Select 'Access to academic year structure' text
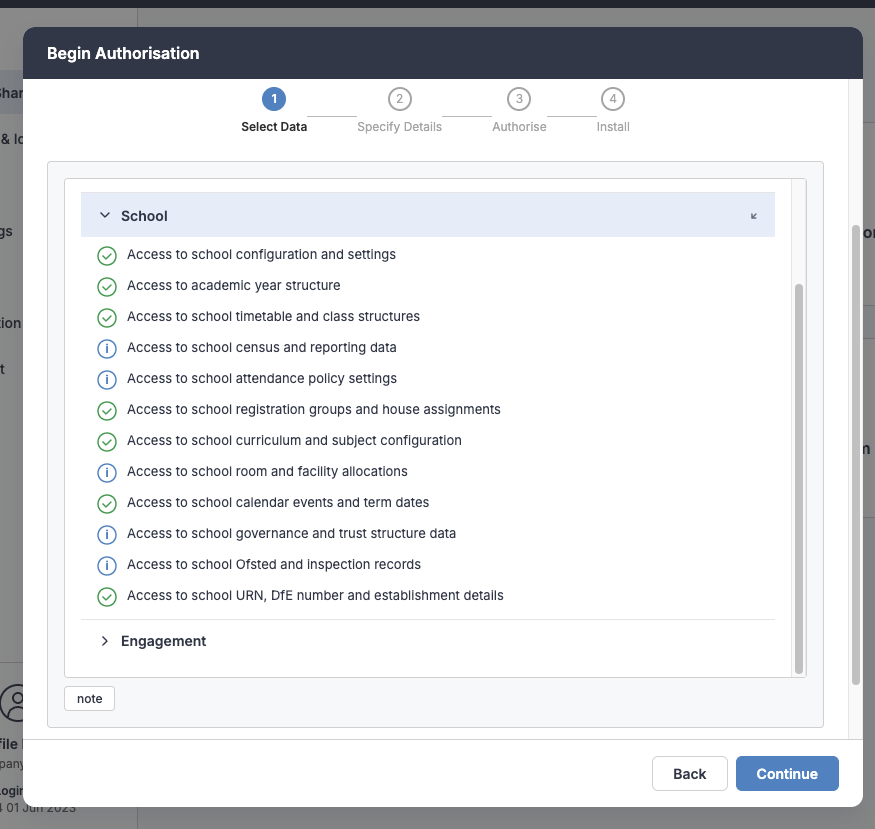875x829 pixels. [233, 286]
